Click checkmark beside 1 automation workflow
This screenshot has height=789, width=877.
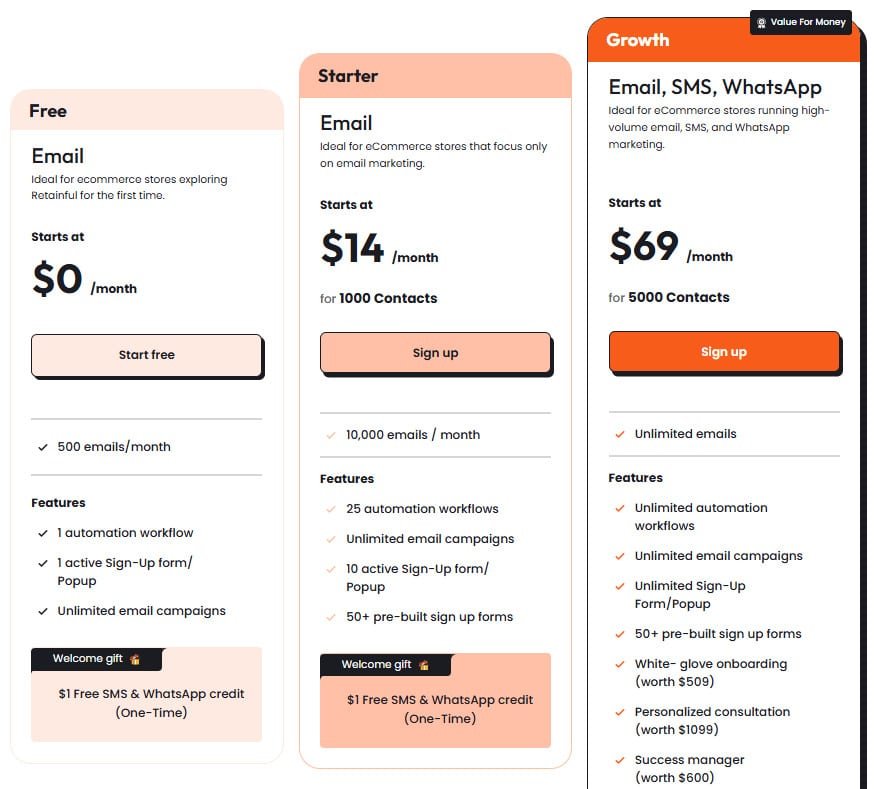click(42, 533)
